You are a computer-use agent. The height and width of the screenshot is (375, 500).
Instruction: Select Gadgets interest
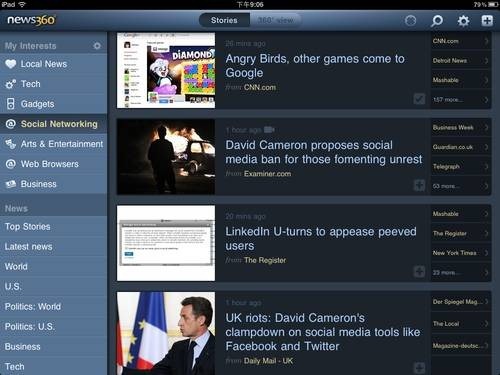coord(53,104)
